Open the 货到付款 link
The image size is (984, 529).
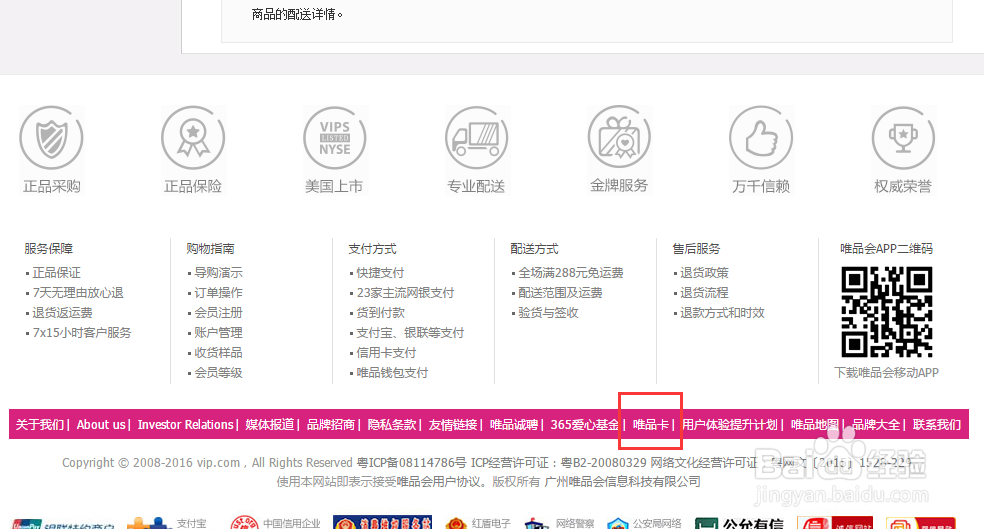(380, 313)
